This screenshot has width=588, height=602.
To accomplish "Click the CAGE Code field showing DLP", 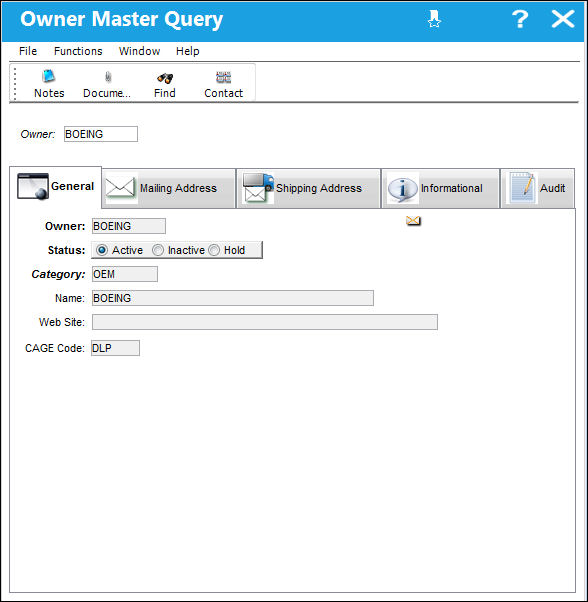I will coord(115,348).
